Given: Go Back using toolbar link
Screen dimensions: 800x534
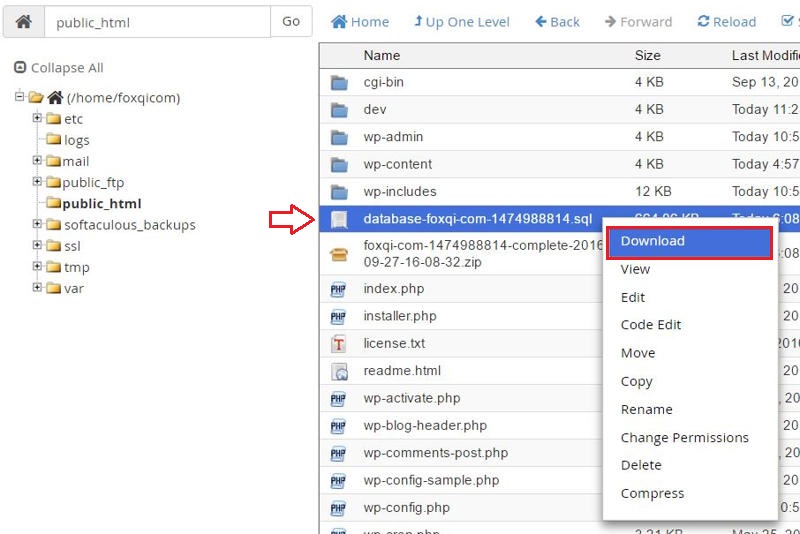Looking at the screenshot, I should tap(557, 22).
